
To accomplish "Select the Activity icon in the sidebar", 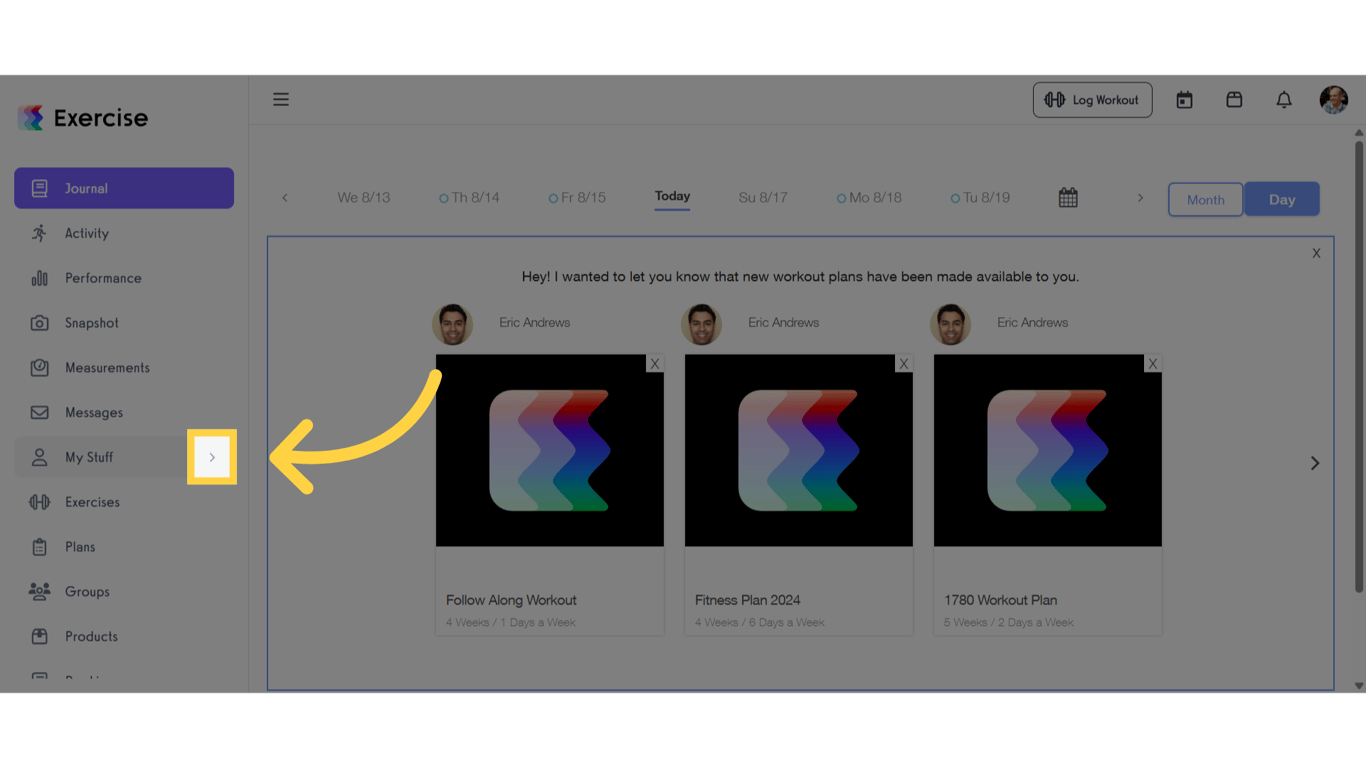I will 40,233.
